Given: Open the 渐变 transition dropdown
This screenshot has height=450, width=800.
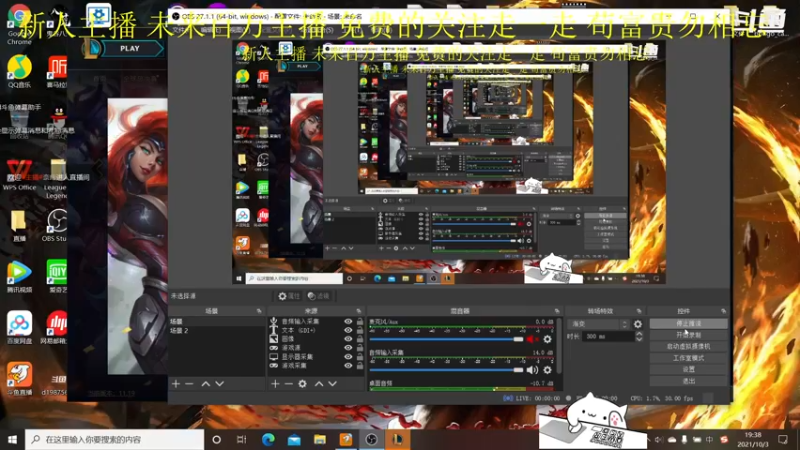Looking at the screenshot, I should [x=599, y=324].
